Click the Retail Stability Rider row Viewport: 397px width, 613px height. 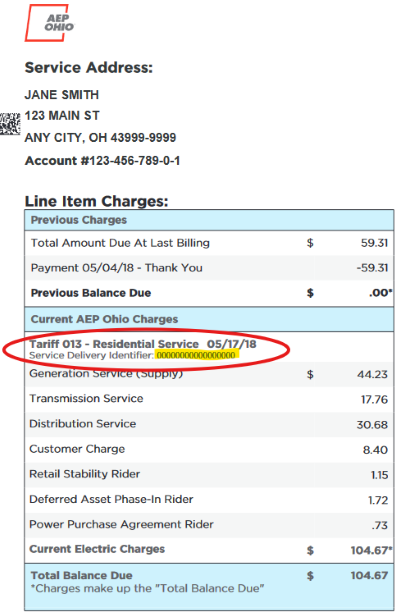pos(209,474)
